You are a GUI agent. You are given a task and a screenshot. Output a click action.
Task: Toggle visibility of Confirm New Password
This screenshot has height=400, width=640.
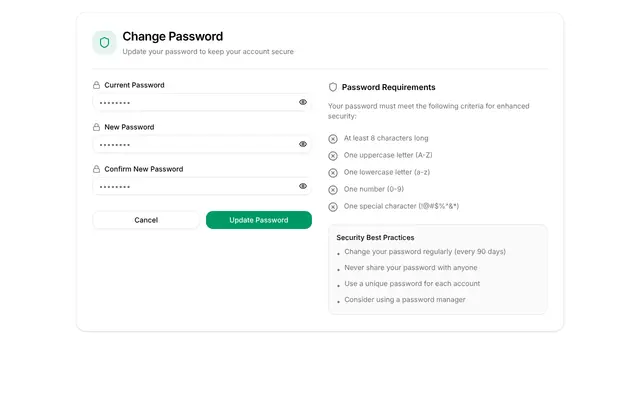coord(303,186)
